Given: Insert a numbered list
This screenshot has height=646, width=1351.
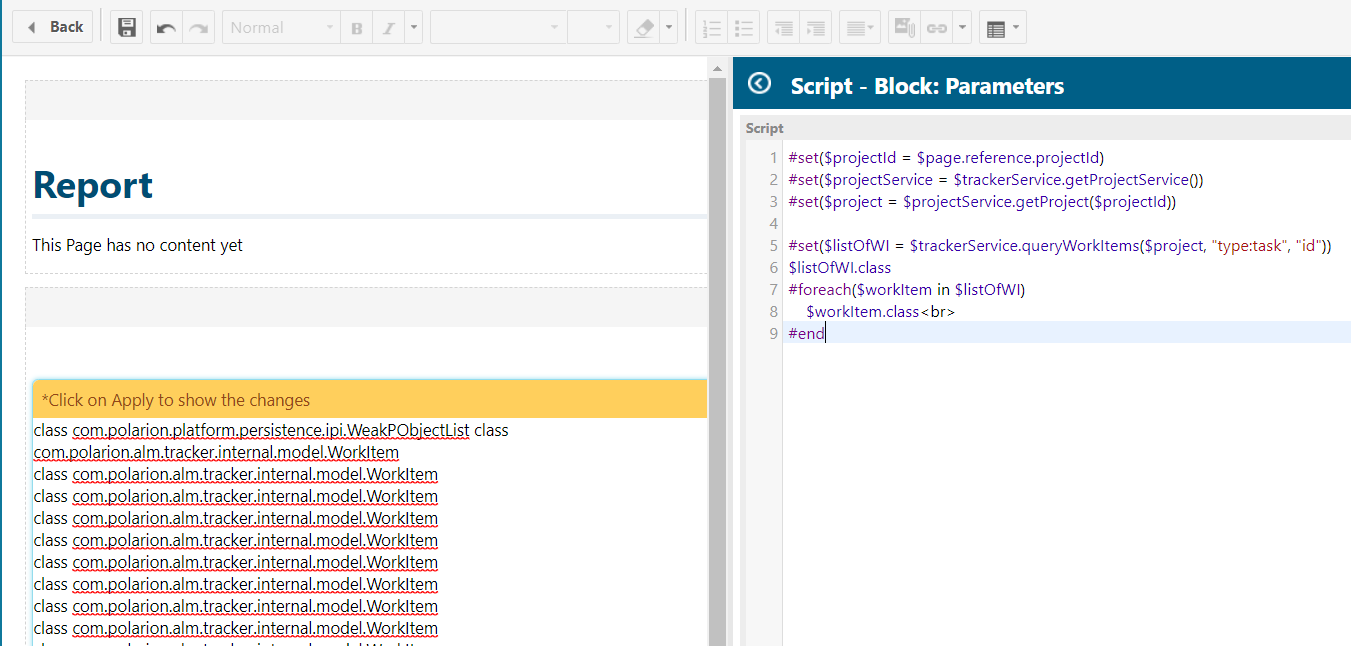Looking at the screenshot, I should [712, 27].
